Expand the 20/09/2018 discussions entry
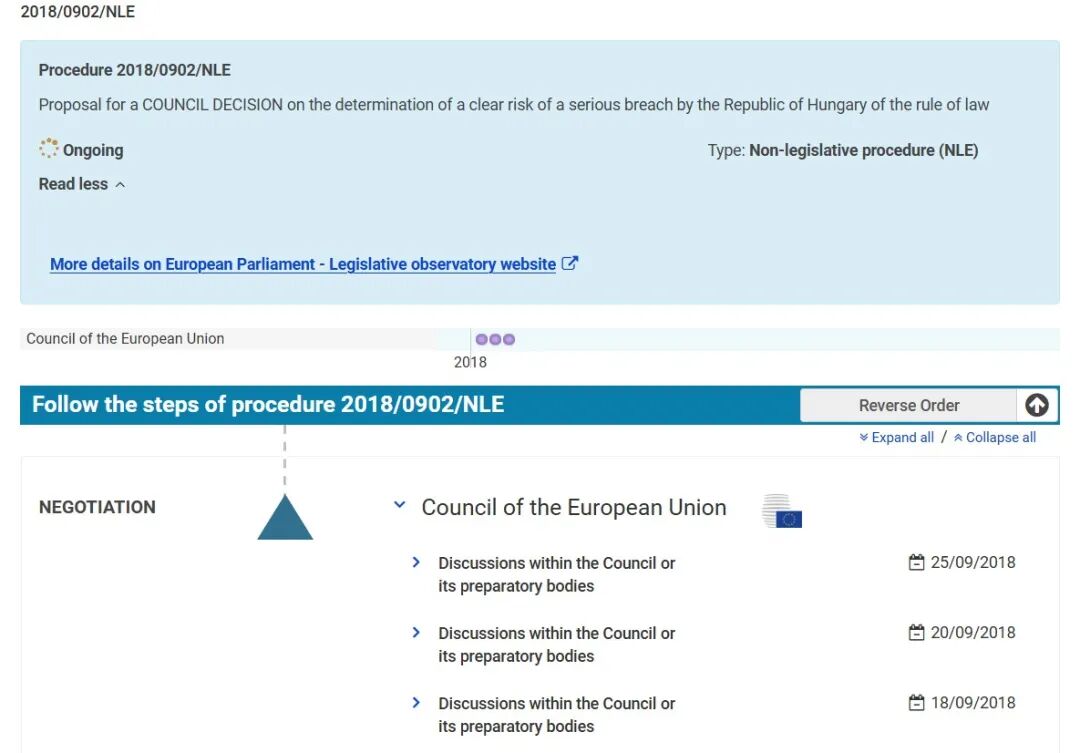 pos(415,632)
